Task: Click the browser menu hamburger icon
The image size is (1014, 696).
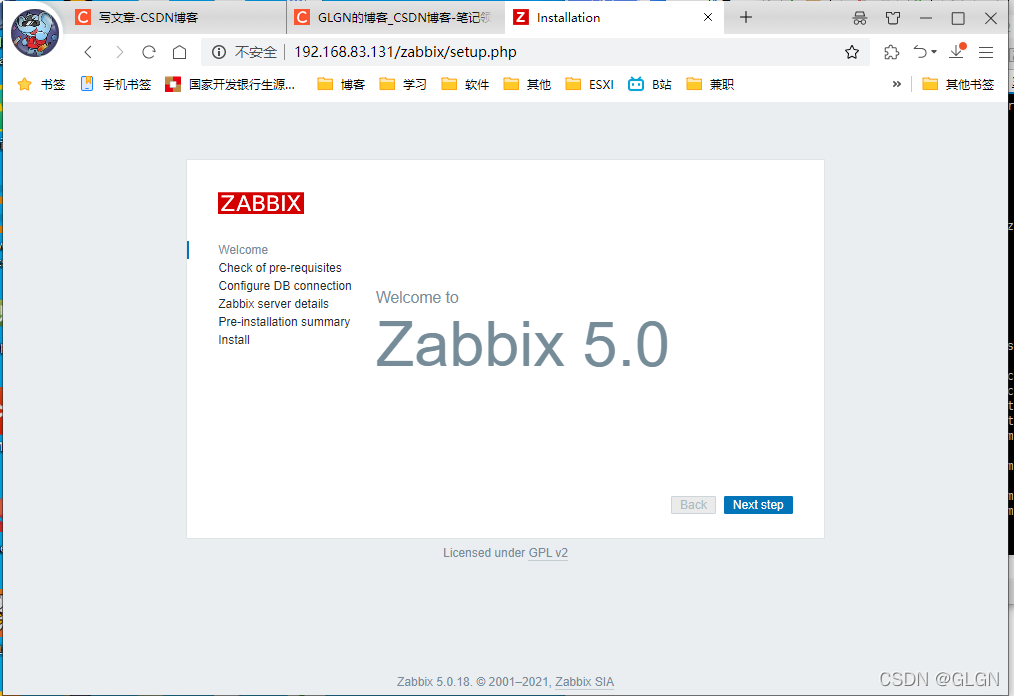Action: coord(986,51)
